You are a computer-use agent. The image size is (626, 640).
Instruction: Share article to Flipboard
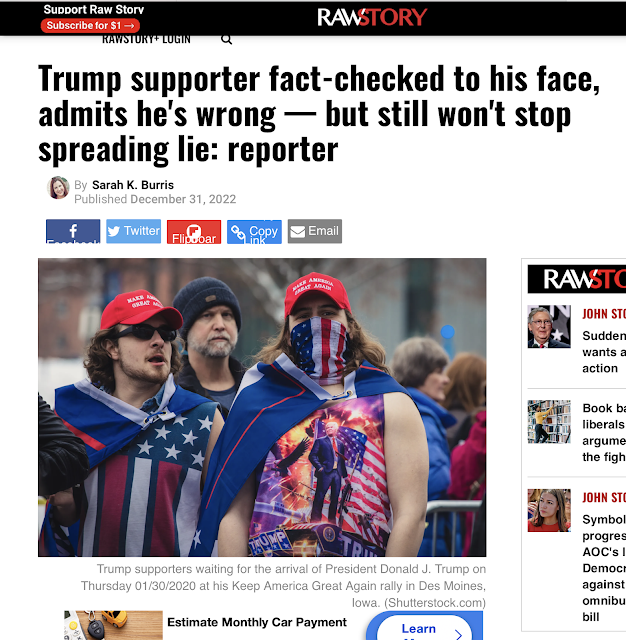coord(194,231)
